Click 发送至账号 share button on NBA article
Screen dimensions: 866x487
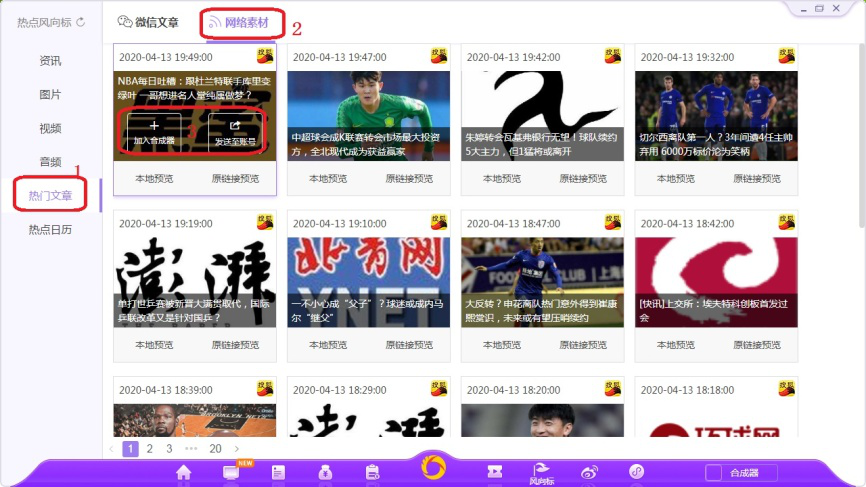235,133
